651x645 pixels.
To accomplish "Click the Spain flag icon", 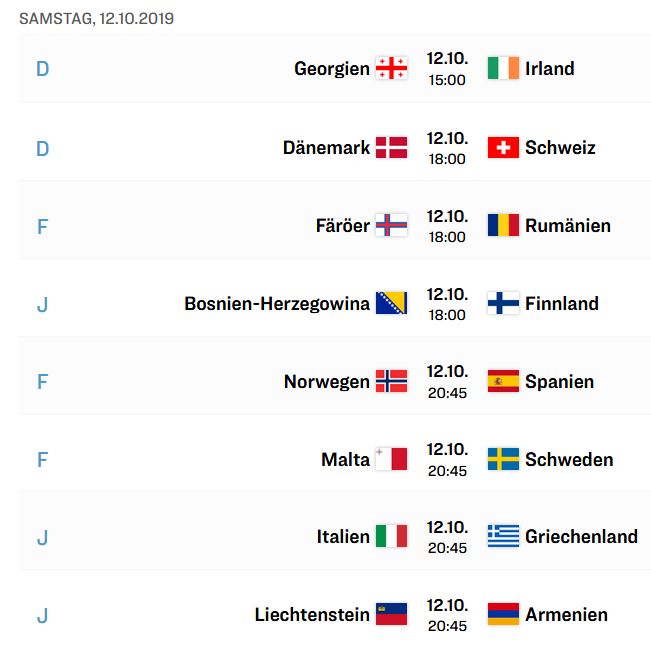I will click(x=503, y=381).
